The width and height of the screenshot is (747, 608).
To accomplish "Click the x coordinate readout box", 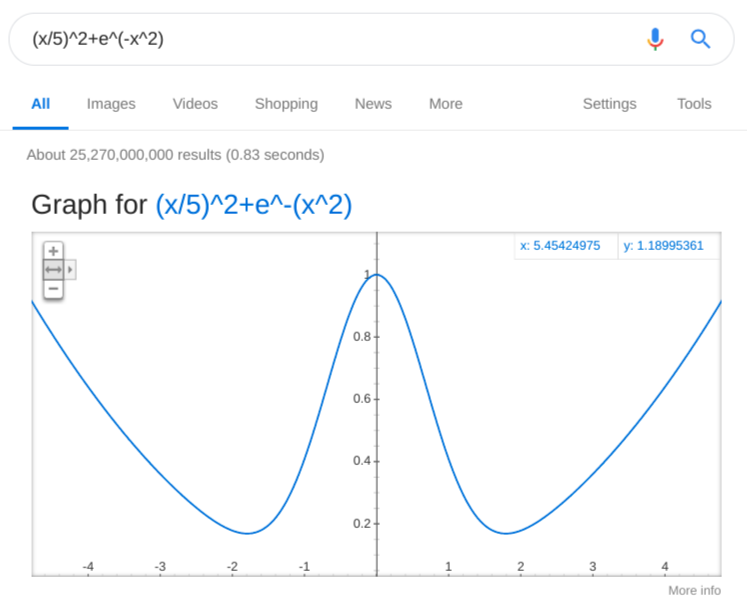I will (564, 246).
